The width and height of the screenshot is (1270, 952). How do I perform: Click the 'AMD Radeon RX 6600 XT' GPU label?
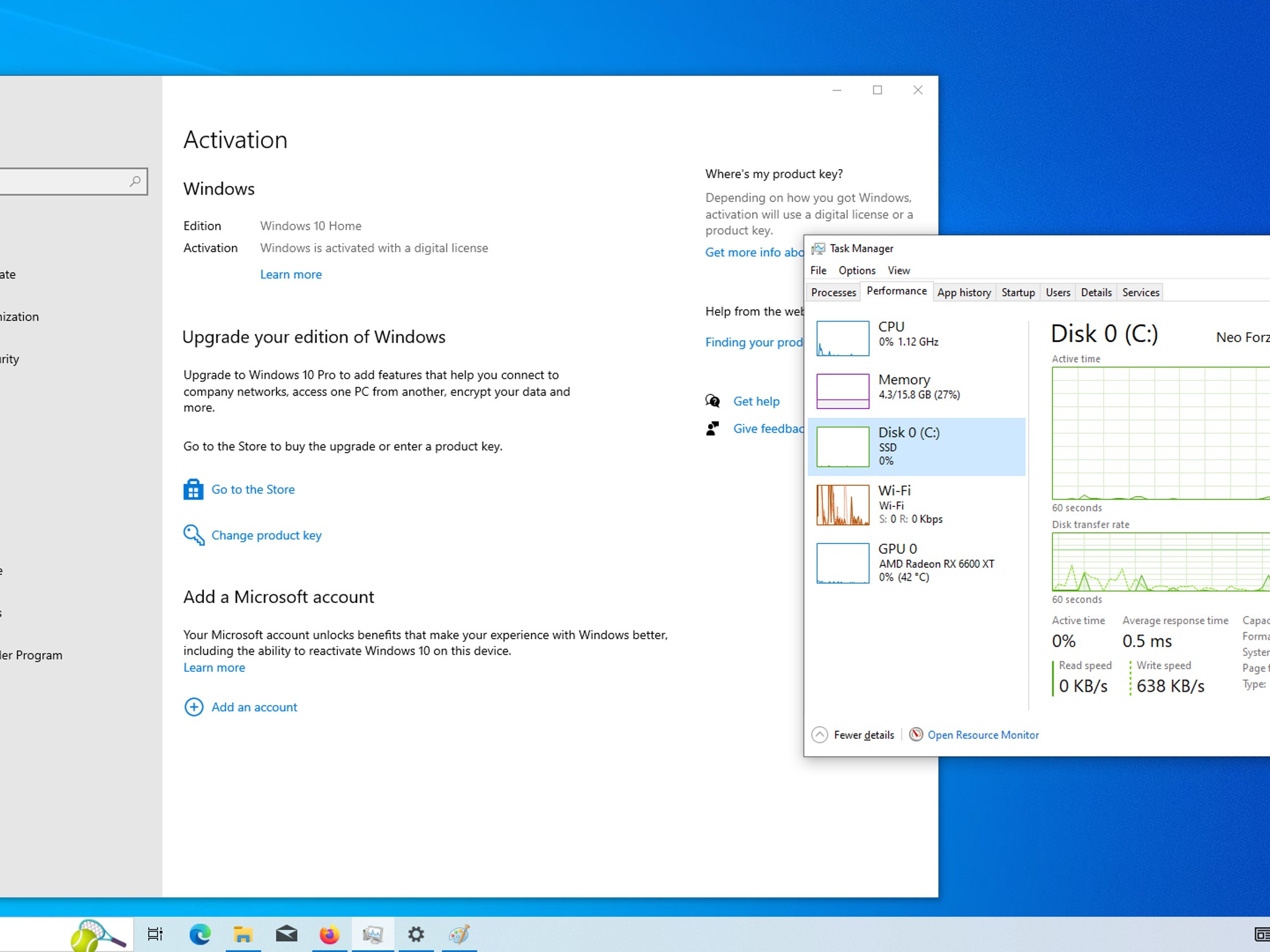(x=936, y=564)
